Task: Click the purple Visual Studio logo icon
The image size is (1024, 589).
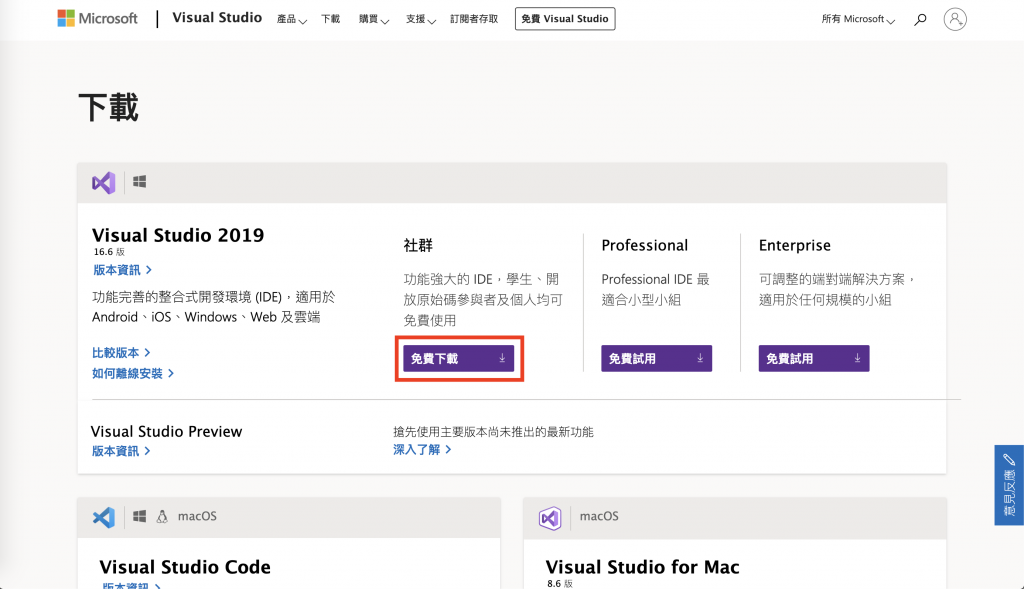Action: click(x=104, y=183)
